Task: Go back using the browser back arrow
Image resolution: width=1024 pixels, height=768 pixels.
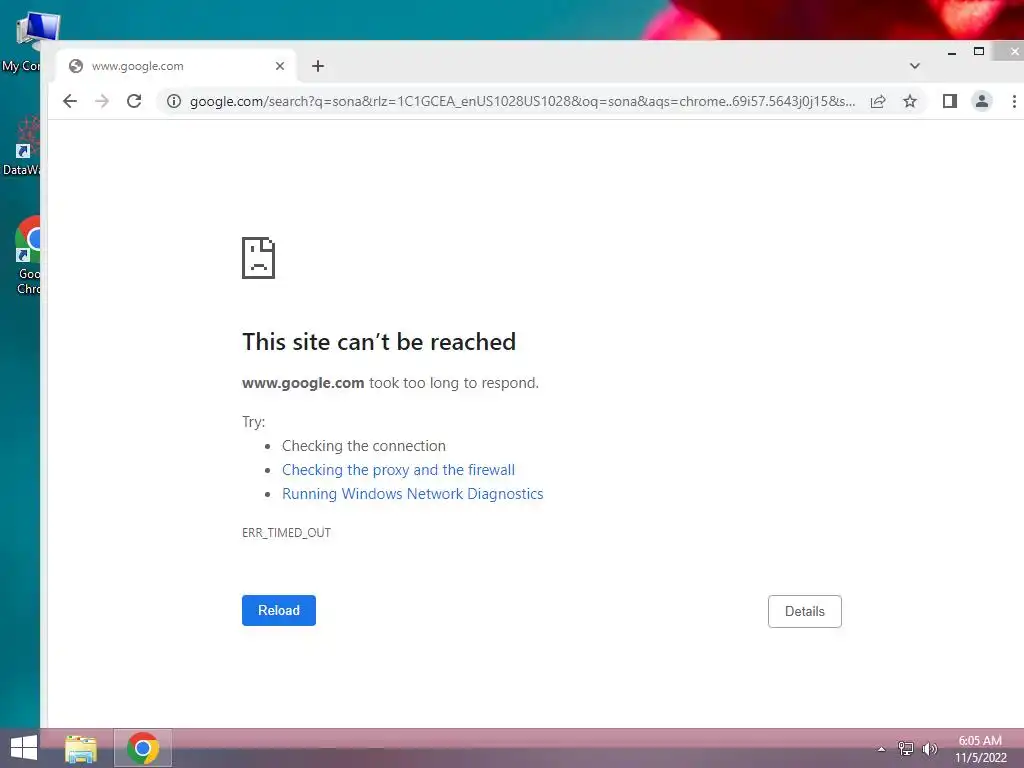Action: 70,101
